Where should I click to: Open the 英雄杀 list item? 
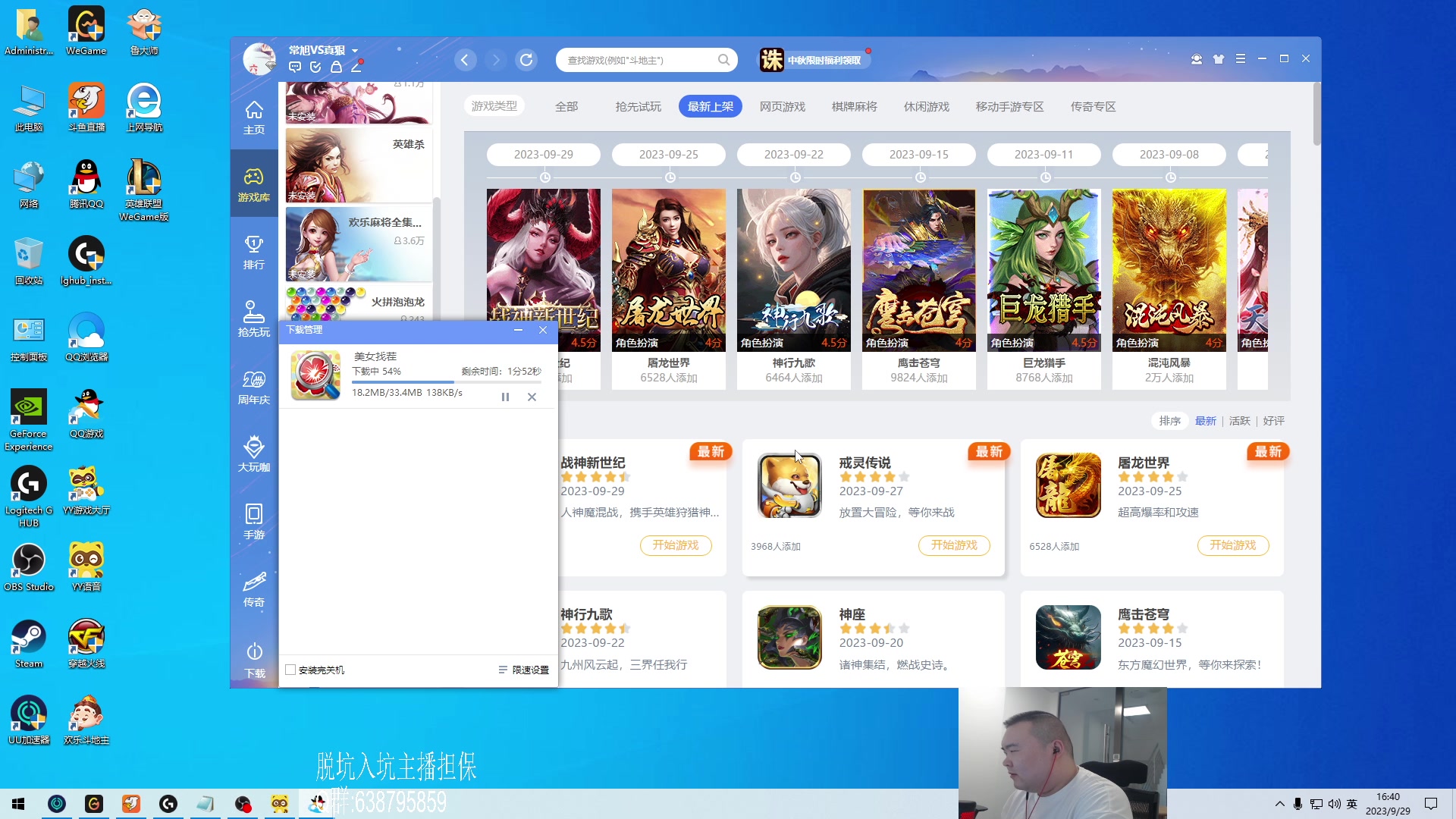(359, 165)
